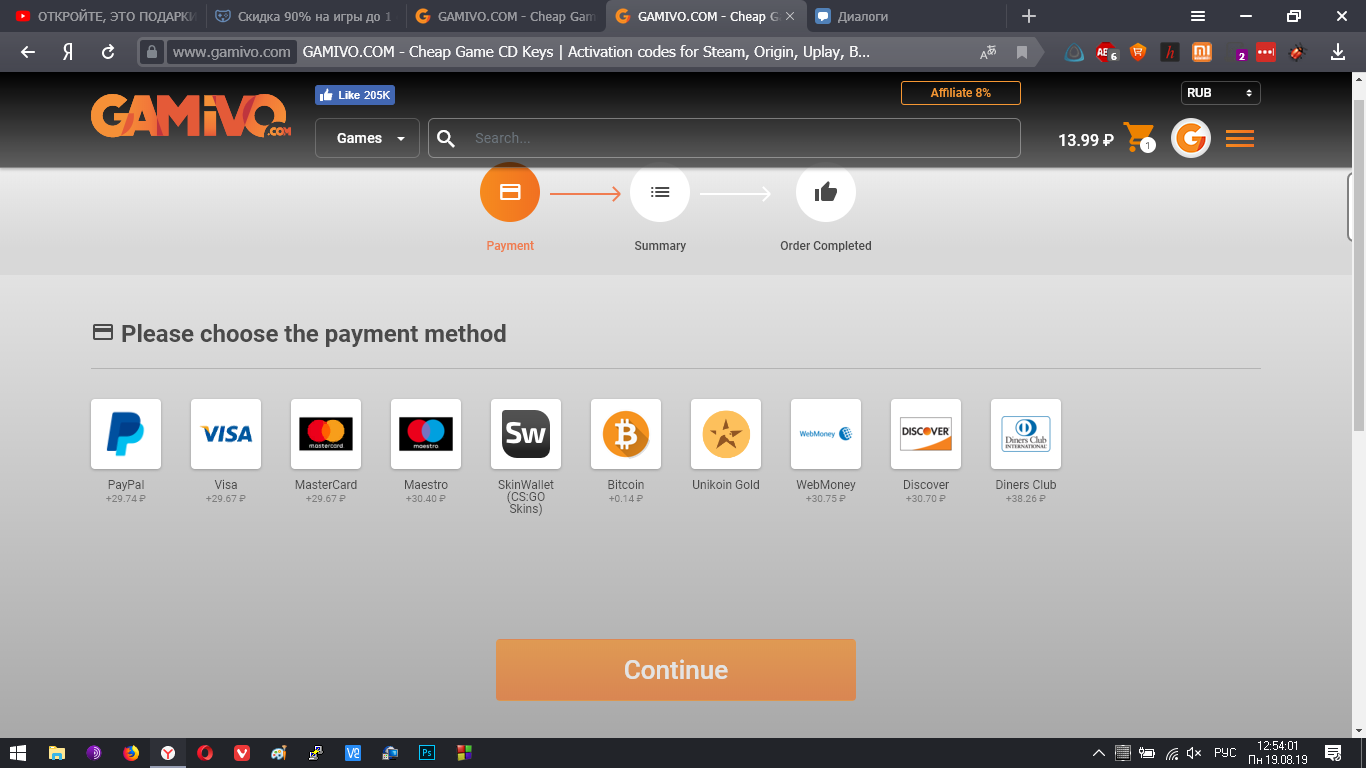Select Maestro card payment
1366x768 pixels.
point(426,434)
